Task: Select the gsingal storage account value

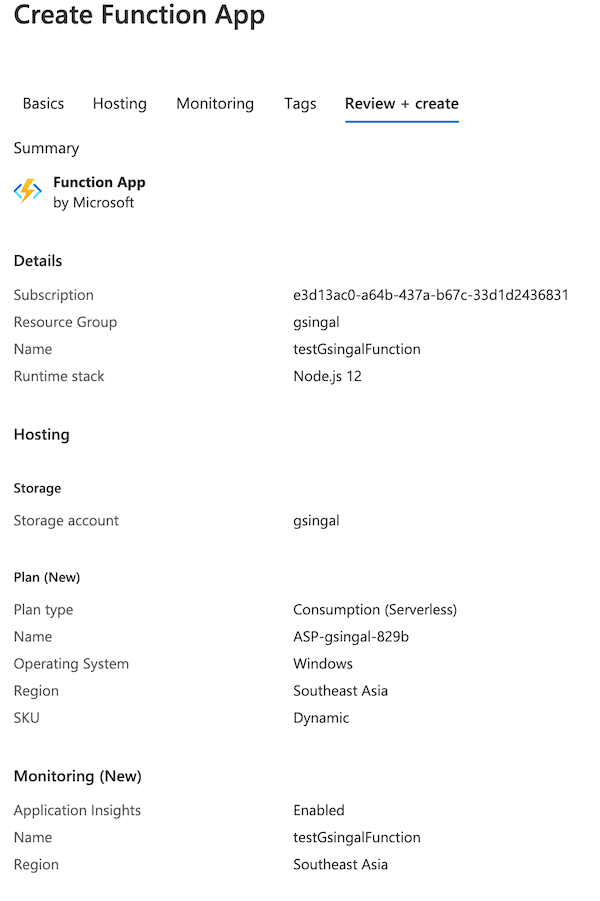Action: (x=316, y=520)
